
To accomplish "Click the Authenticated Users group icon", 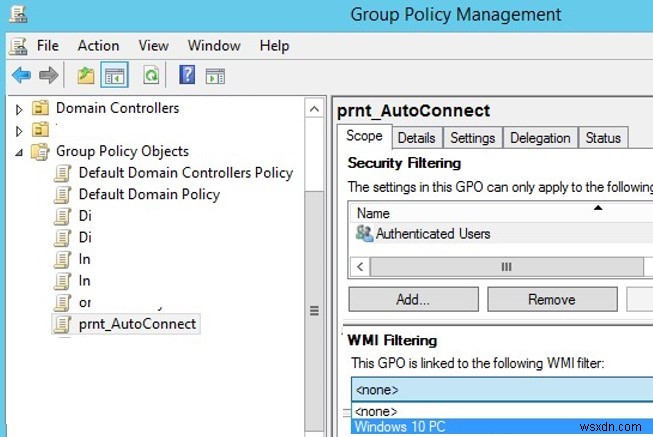I will 364,234.
